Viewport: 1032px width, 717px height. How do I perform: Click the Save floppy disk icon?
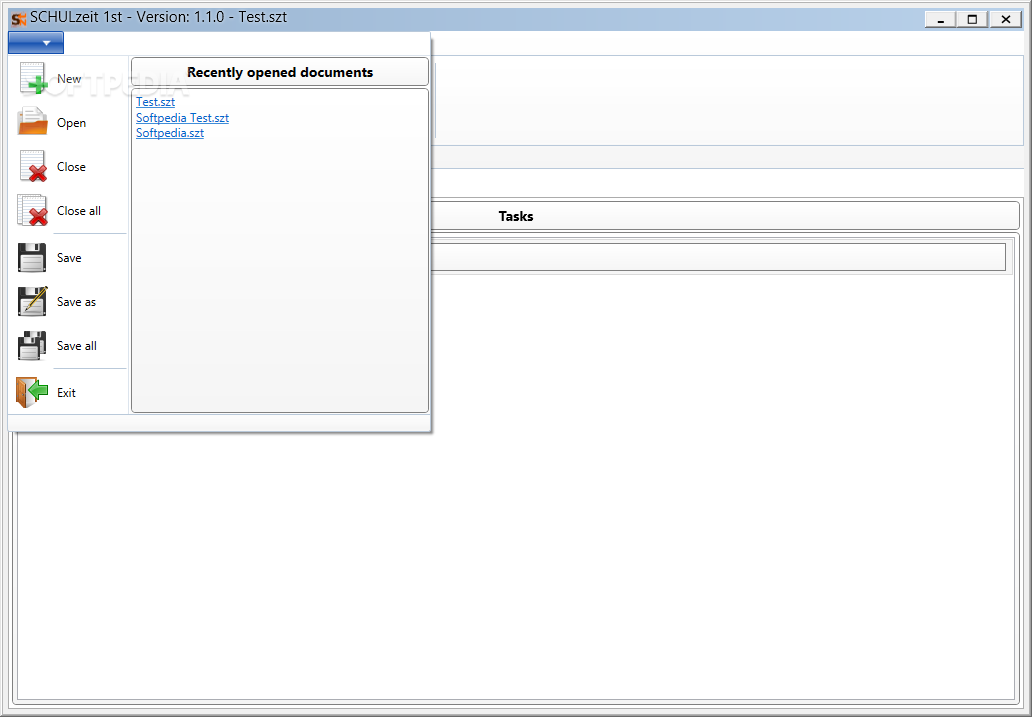[x=32, y=257]
